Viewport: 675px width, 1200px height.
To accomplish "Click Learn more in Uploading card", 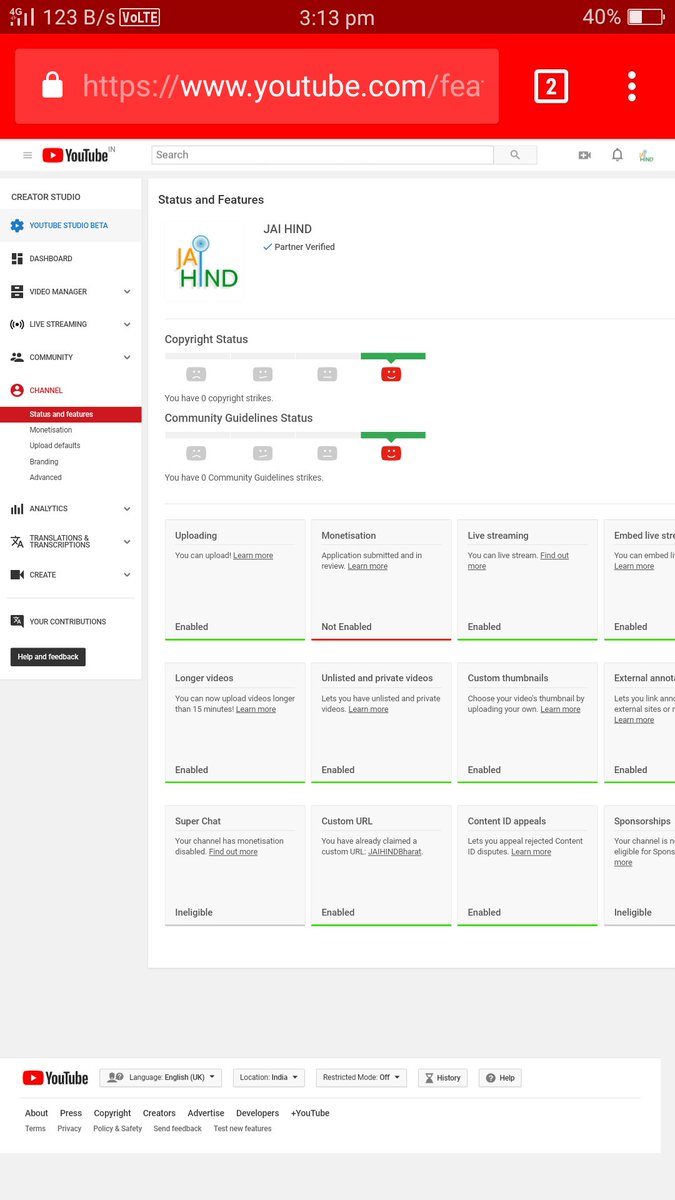I will pos(253,556).
